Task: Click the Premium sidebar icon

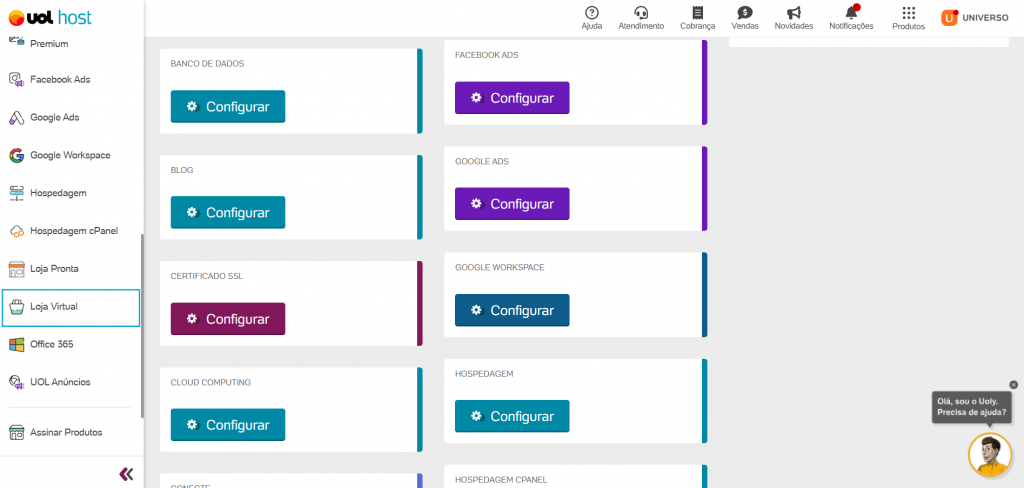Action: (16, 41)
